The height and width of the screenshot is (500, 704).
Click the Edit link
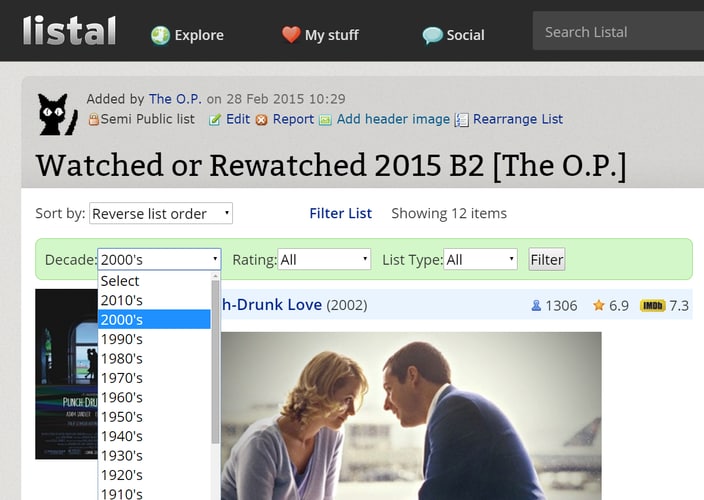238,119
